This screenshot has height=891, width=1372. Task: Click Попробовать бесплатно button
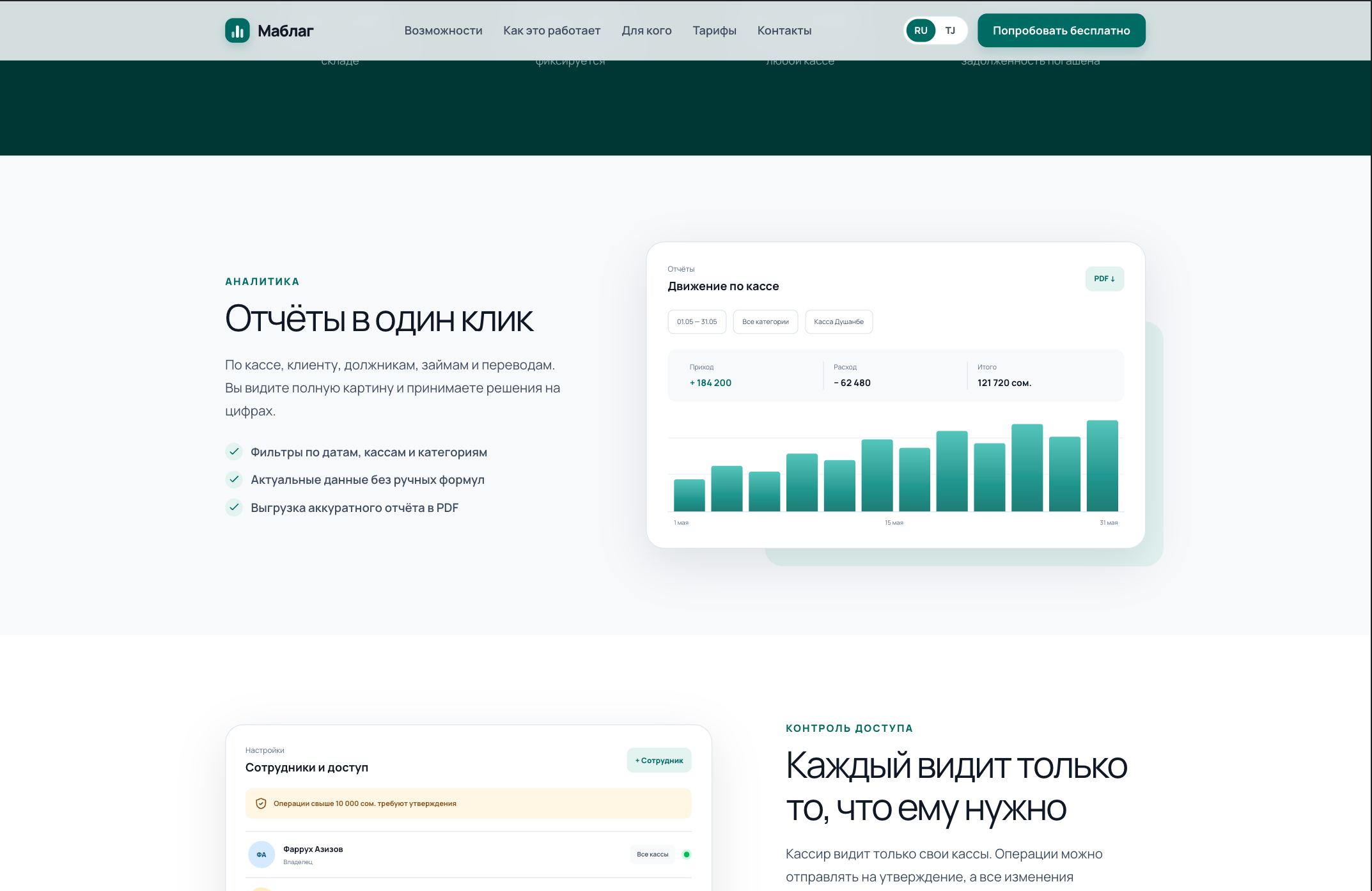click(x=1061, y=31)
